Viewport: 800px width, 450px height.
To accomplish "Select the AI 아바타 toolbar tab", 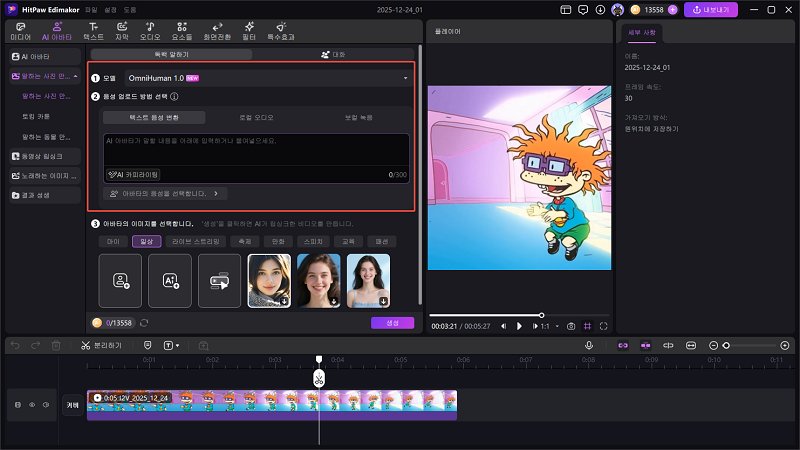I will pos(57,31).
